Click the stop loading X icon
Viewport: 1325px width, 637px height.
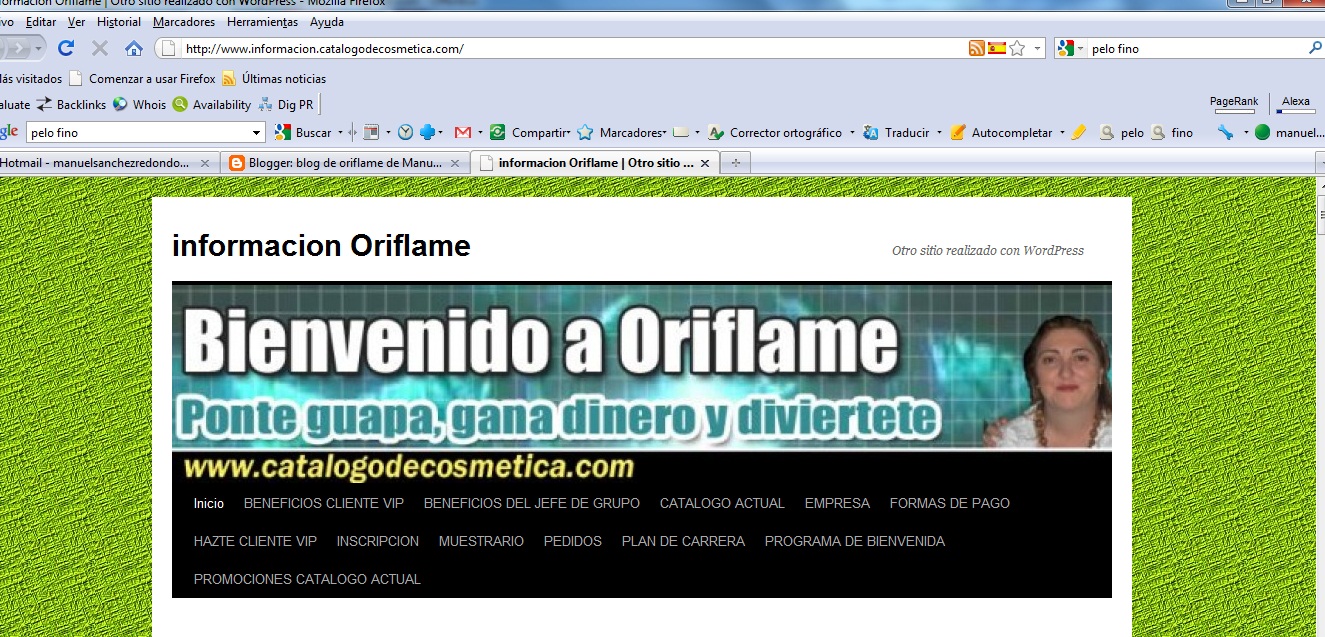coord(100,48)
